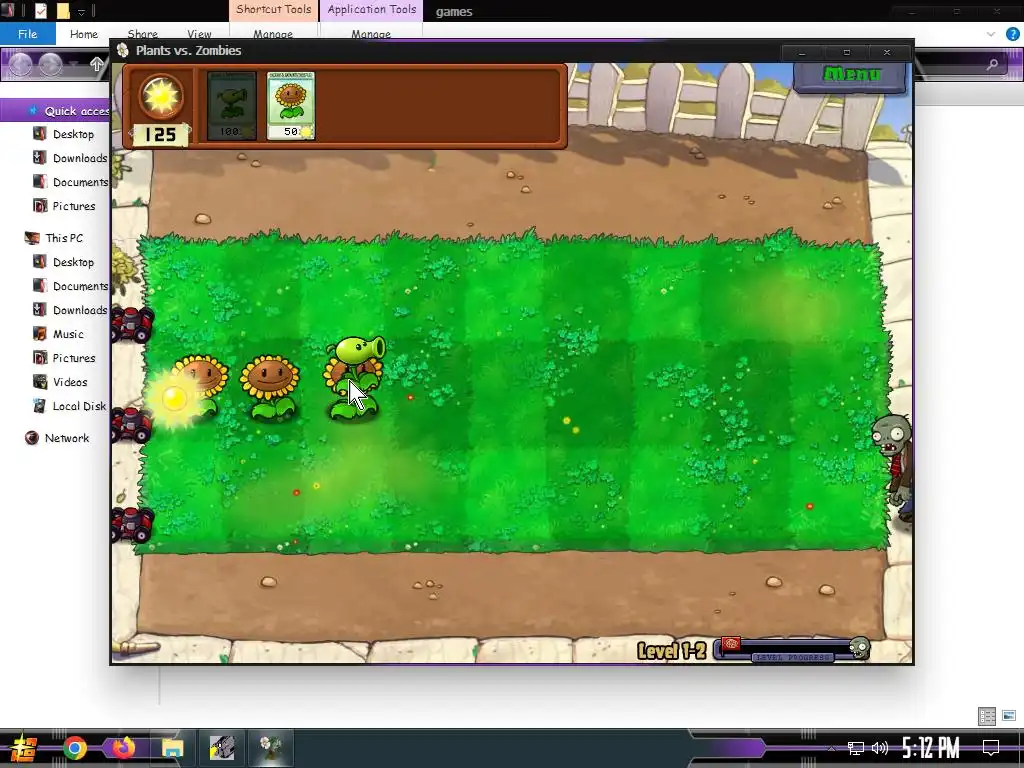Open the Videos folder in sidebar
This screenshot has width=1024, height=768.
point(70,382)
